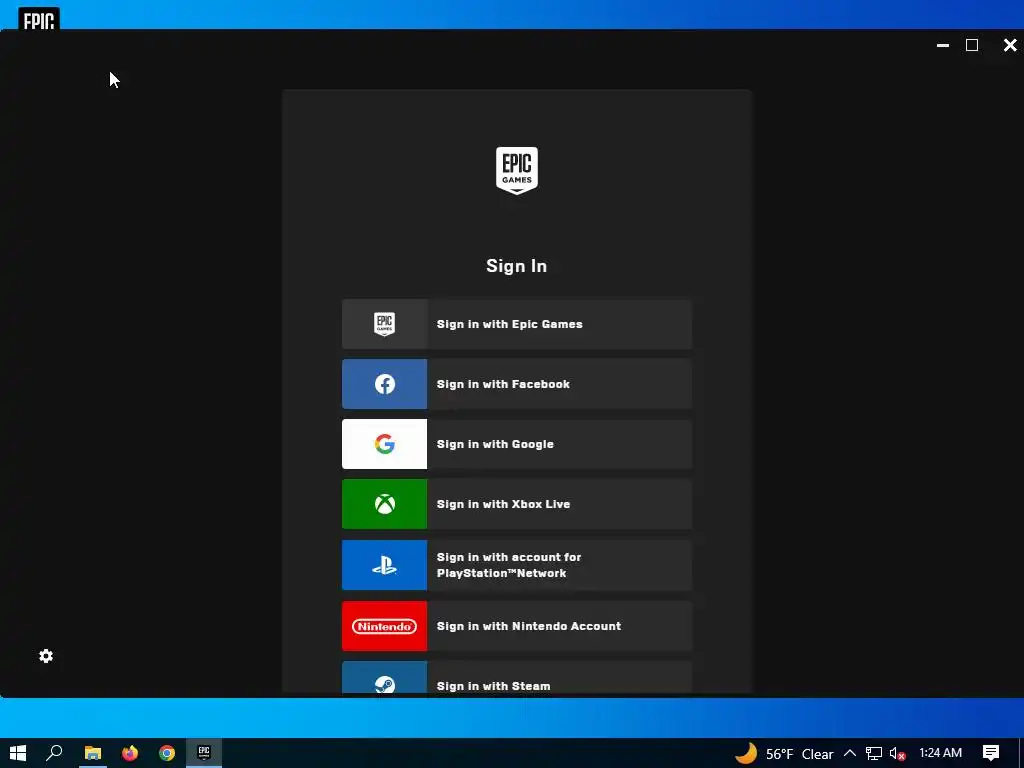Choose Sign in with Steam
The height and width of the screenshot is (768, 1024).
click(x=517, y=678)
